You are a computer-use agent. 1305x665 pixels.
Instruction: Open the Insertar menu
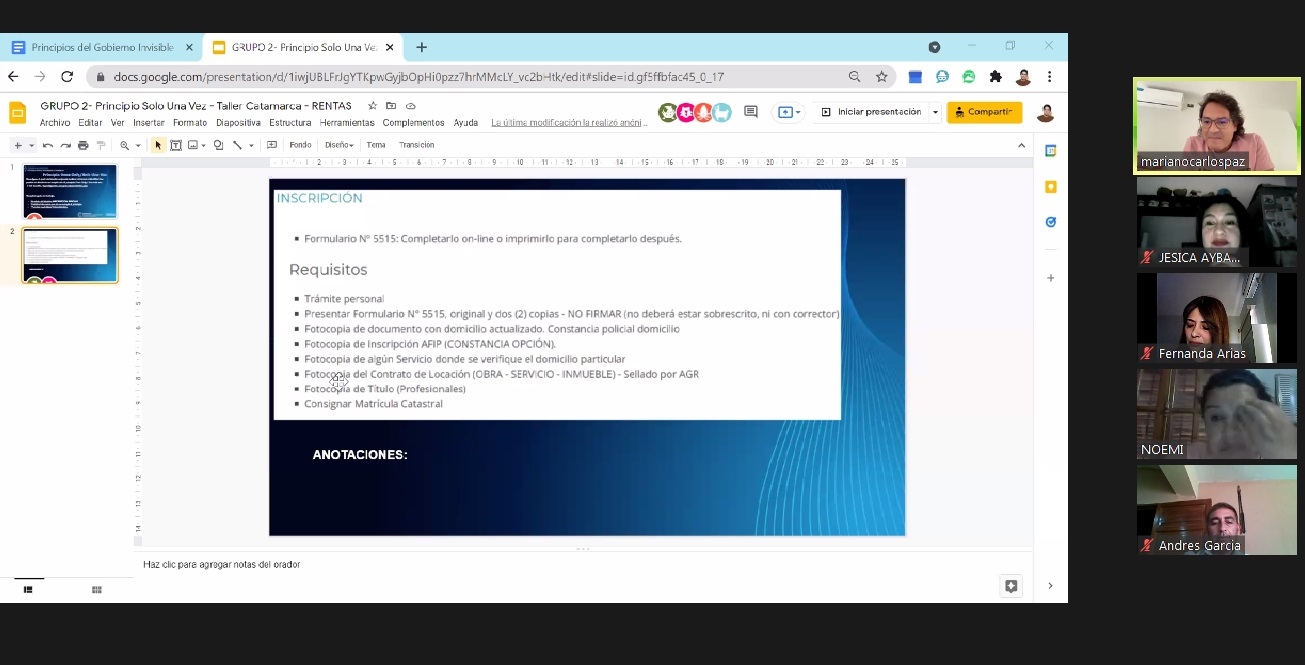pos(148,123)
